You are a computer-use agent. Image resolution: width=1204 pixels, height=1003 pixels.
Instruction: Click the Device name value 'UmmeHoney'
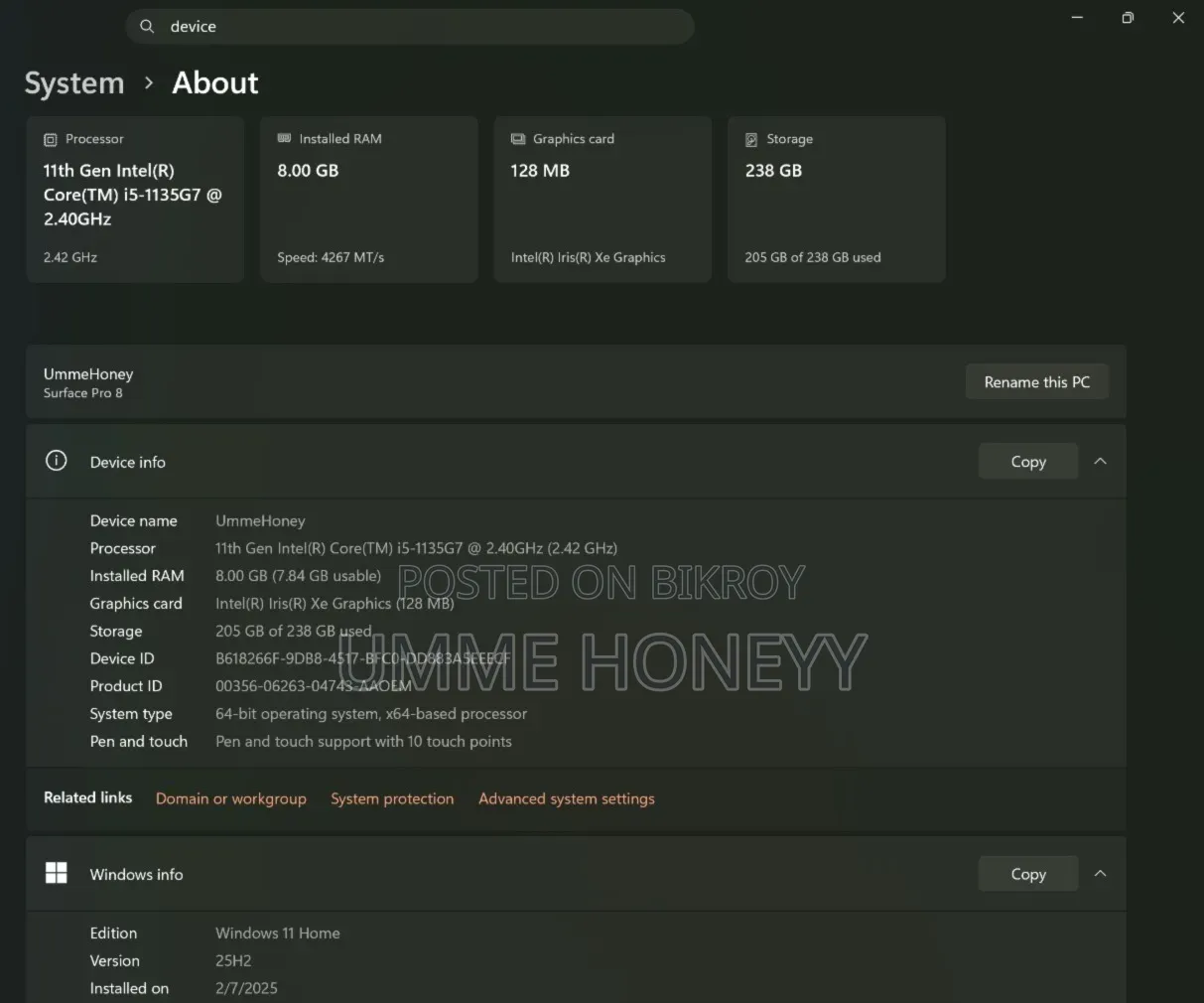260,520
